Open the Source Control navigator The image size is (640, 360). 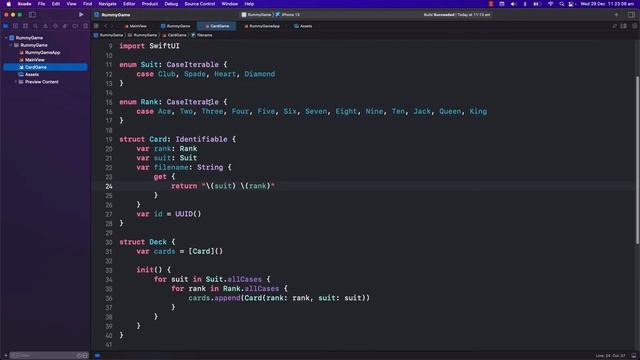(x=16, y=26)
